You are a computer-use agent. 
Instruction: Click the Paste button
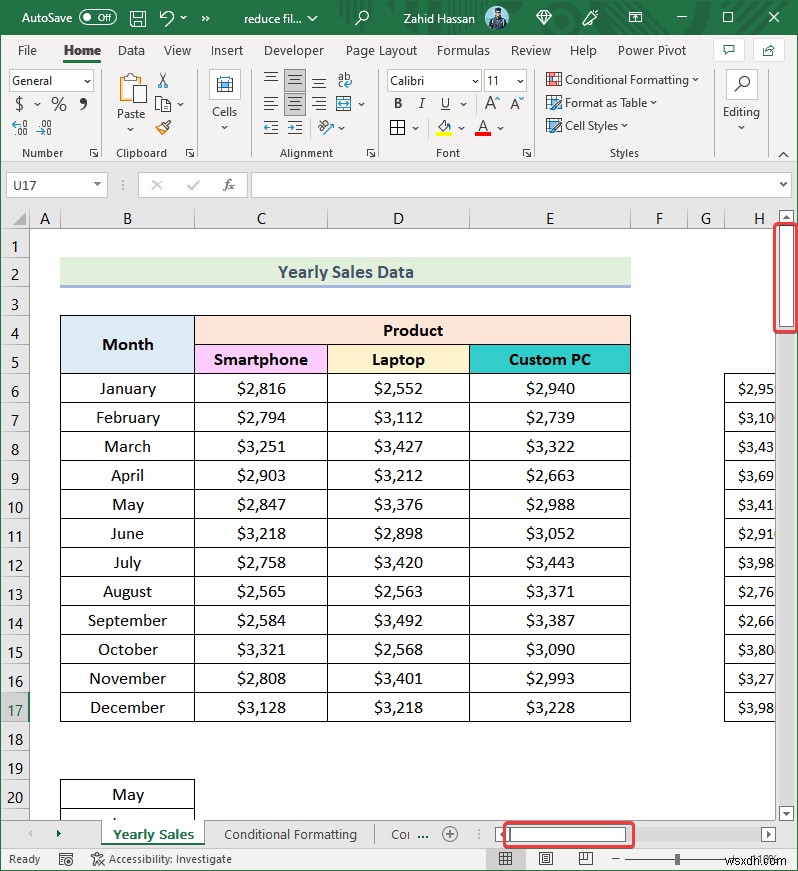[x=131, y=95]
